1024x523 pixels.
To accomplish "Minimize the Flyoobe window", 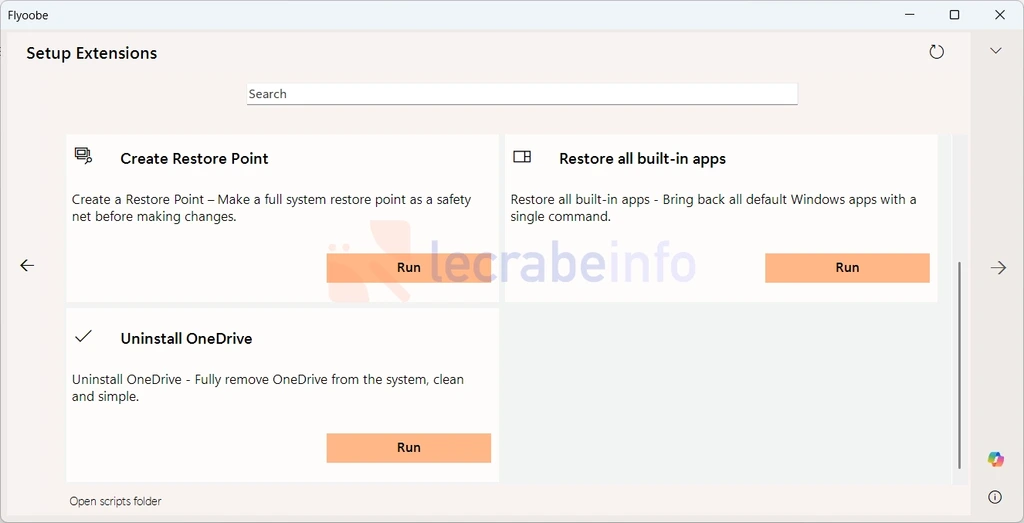I will point(908,15).
